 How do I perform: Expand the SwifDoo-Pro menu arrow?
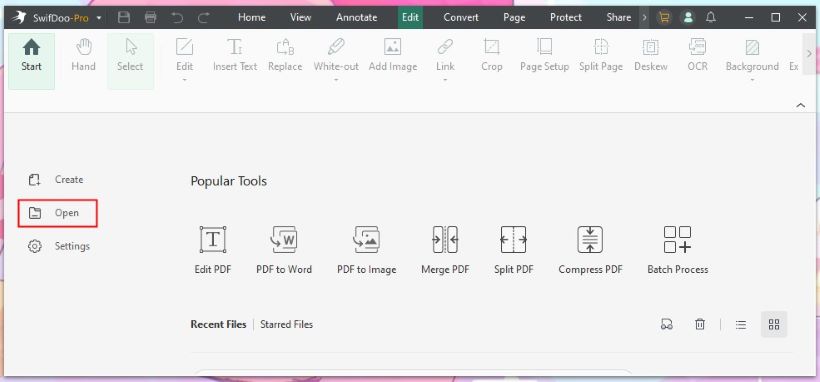[x=99, y=18]
